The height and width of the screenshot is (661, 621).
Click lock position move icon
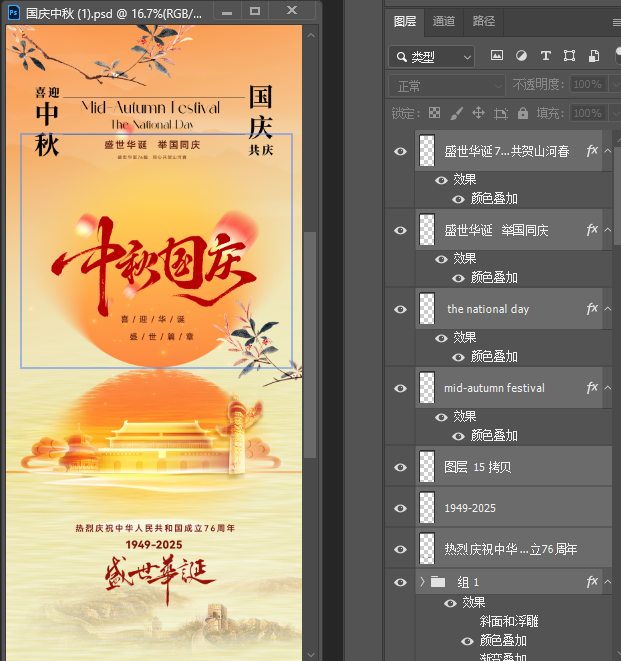478,113
